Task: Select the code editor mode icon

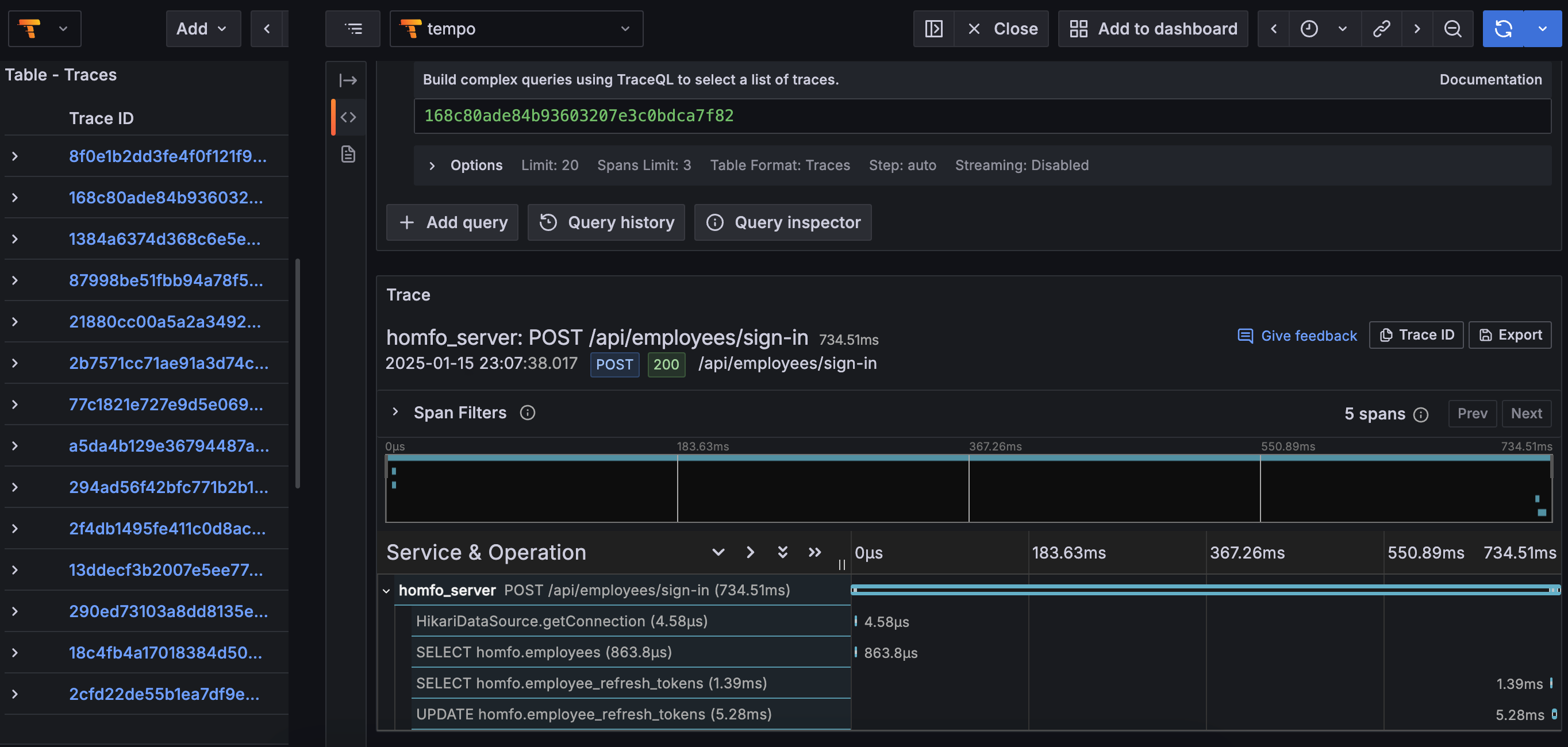Action: tap(348, 117)
